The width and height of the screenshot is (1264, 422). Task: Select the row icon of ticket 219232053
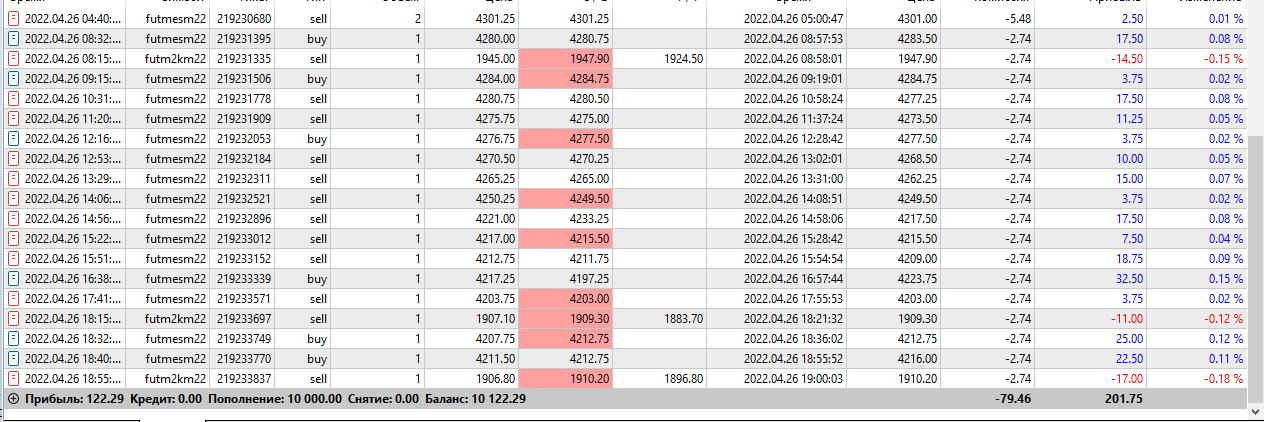tap(13, 139)
